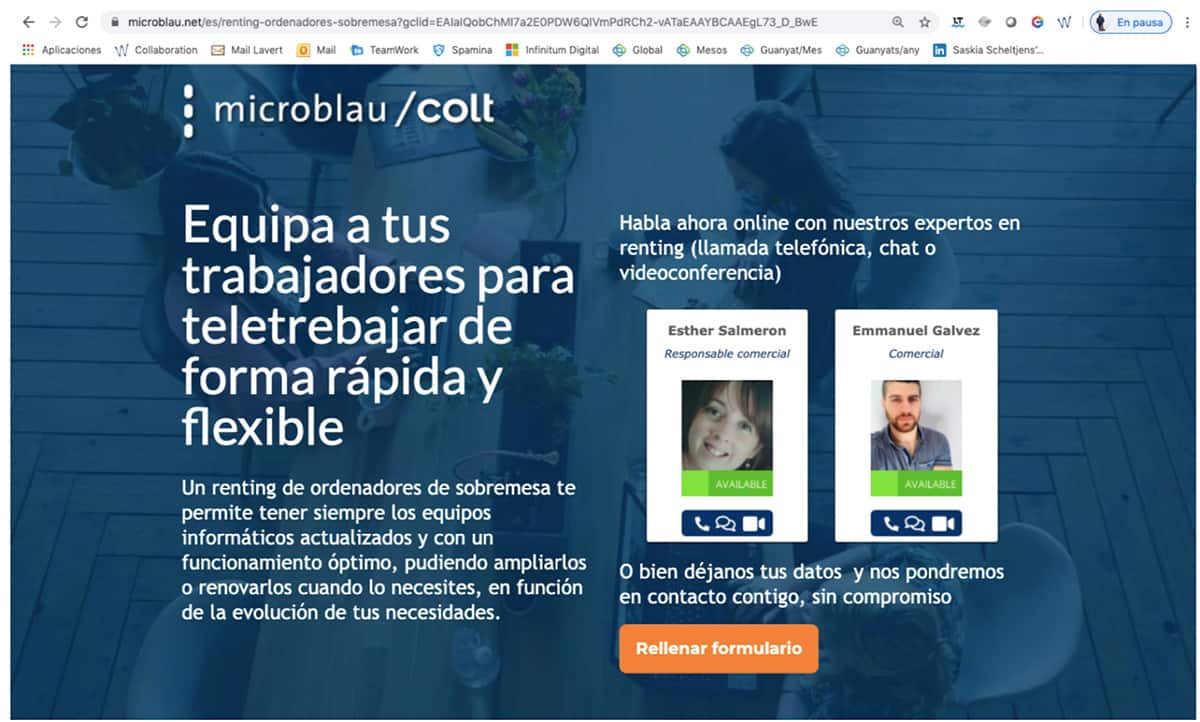This screenshot has height=722, width=1200.
Task: Launch videoconference with Emmanuel Galvez
Action: click(x=942, y=523)
